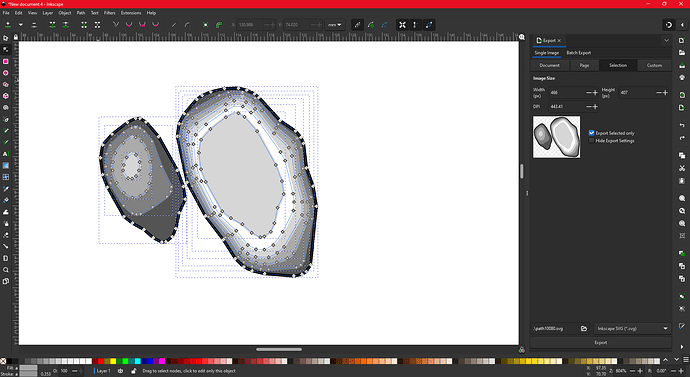Toggle snapping button at top right
The width and height of the screenshot is (690, 377).
pyautogui.click(x=669, y=25)
